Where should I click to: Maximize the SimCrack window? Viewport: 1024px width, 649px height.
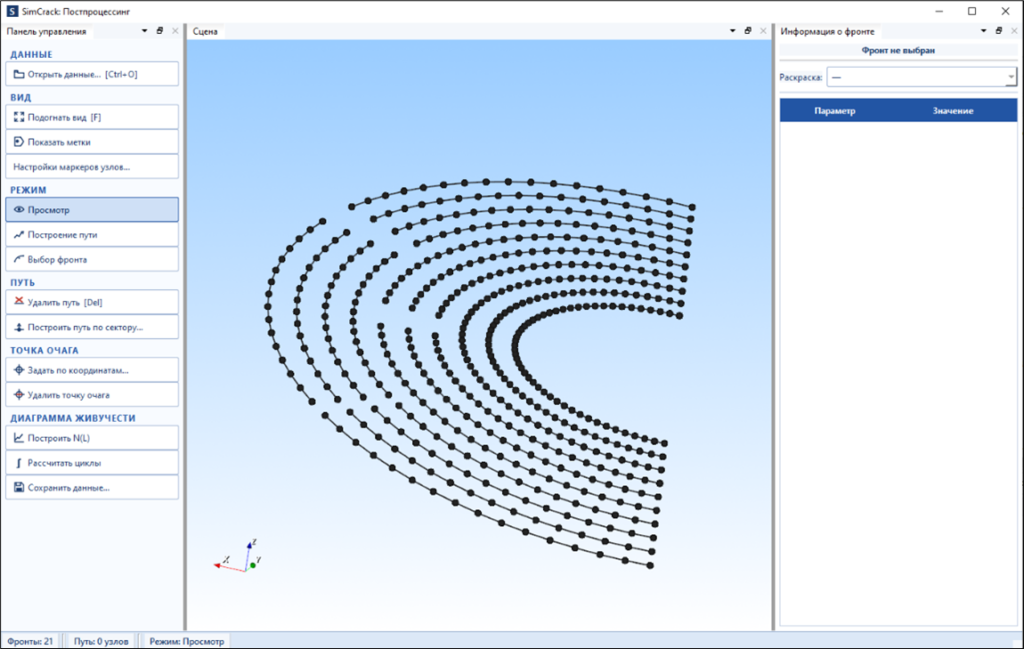point(972,11)
